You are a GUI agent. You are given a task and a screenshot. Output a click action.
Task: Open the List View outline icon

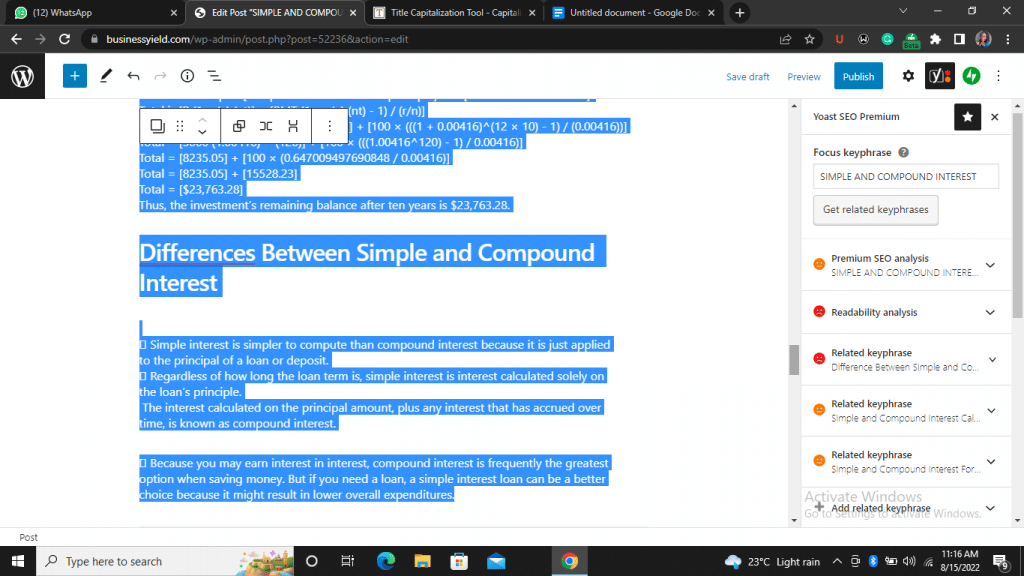(214, 76)
